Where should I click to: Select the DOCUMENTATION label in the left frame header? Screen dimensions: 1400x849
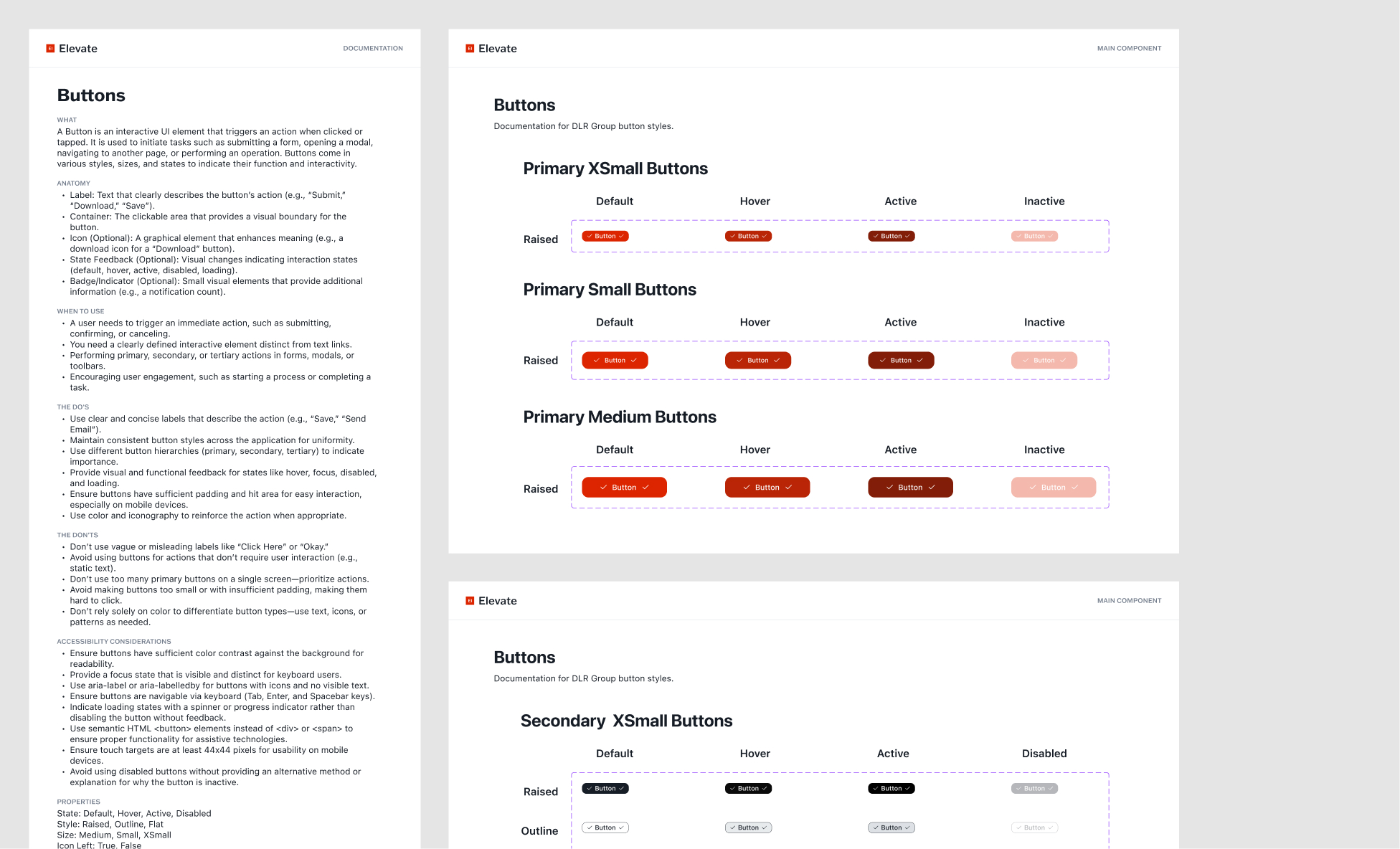click(373, 49)
